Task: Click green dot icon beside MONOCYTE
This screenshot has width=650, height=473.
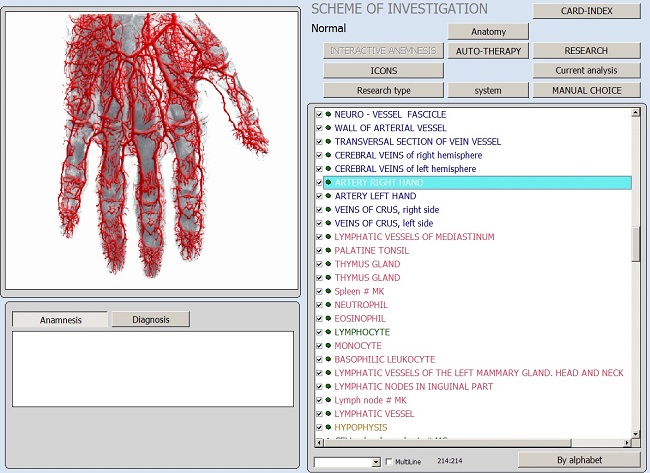Action: point(328,346)
